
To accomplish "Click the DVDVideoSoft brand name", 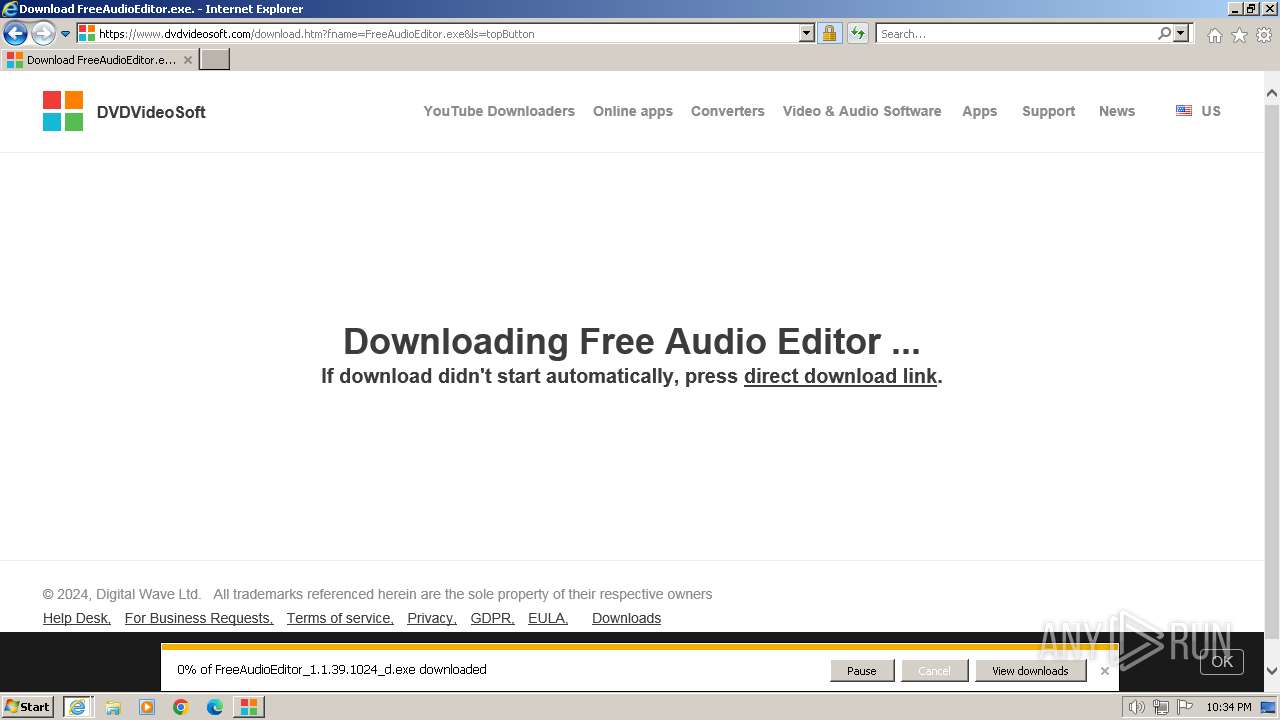I will [151, 112].
